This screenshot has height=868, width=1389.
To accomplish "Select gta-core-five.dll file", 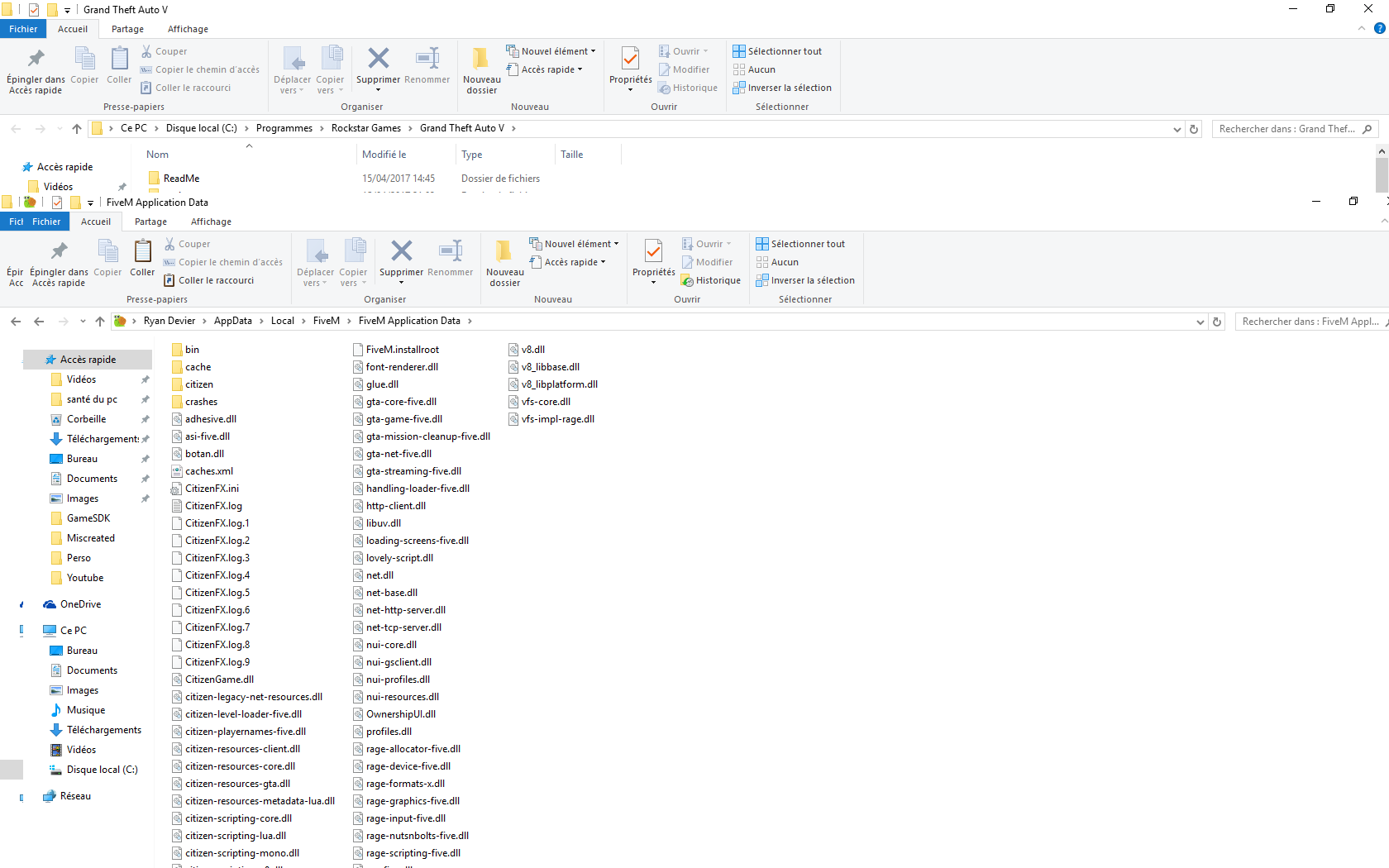I will coord(394,402).
